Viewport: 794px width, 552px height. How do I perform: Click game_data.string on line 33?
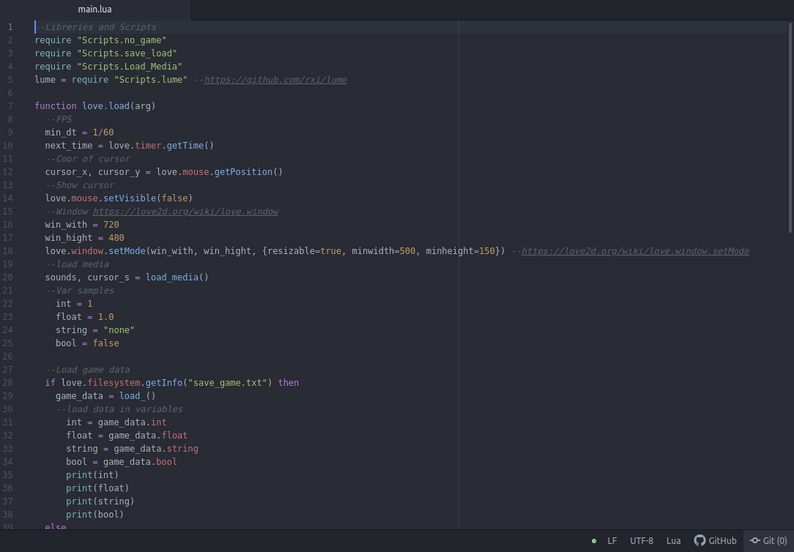click(156, 448)
